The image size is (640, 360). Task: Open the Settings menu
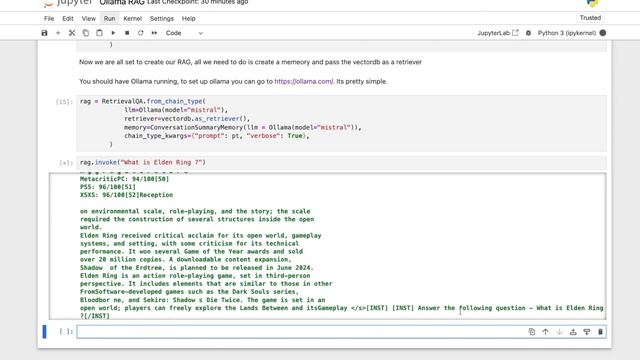point(162,19)
